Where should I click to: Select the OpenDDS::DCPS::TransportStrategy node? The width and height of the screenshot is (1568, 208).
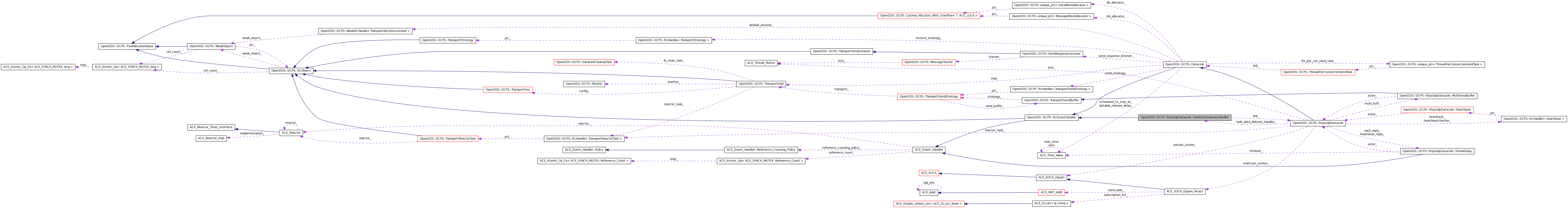(x=447, y=40)
